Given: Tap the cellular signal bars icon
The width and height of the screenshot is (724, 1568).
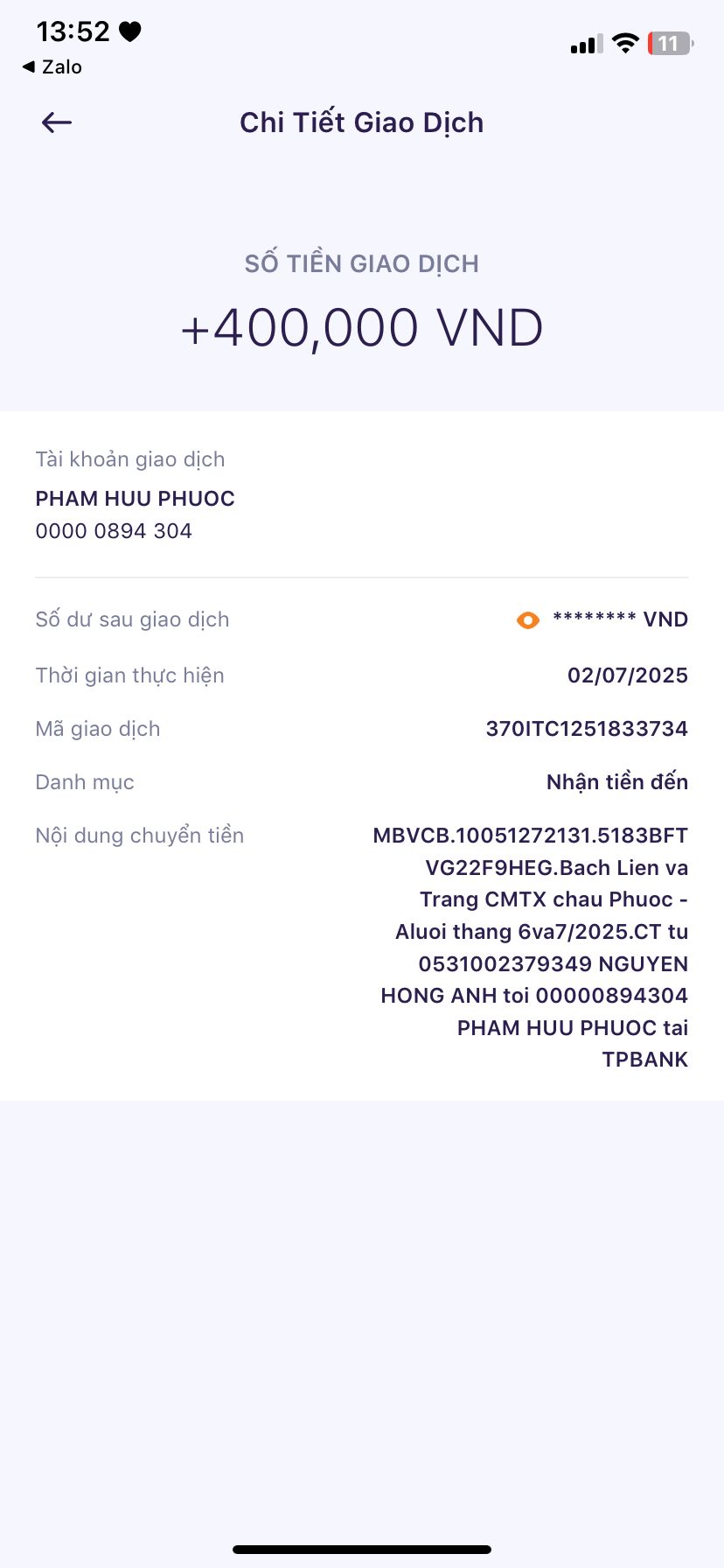Looking at the screenshot, I should (x=586, y=45).
